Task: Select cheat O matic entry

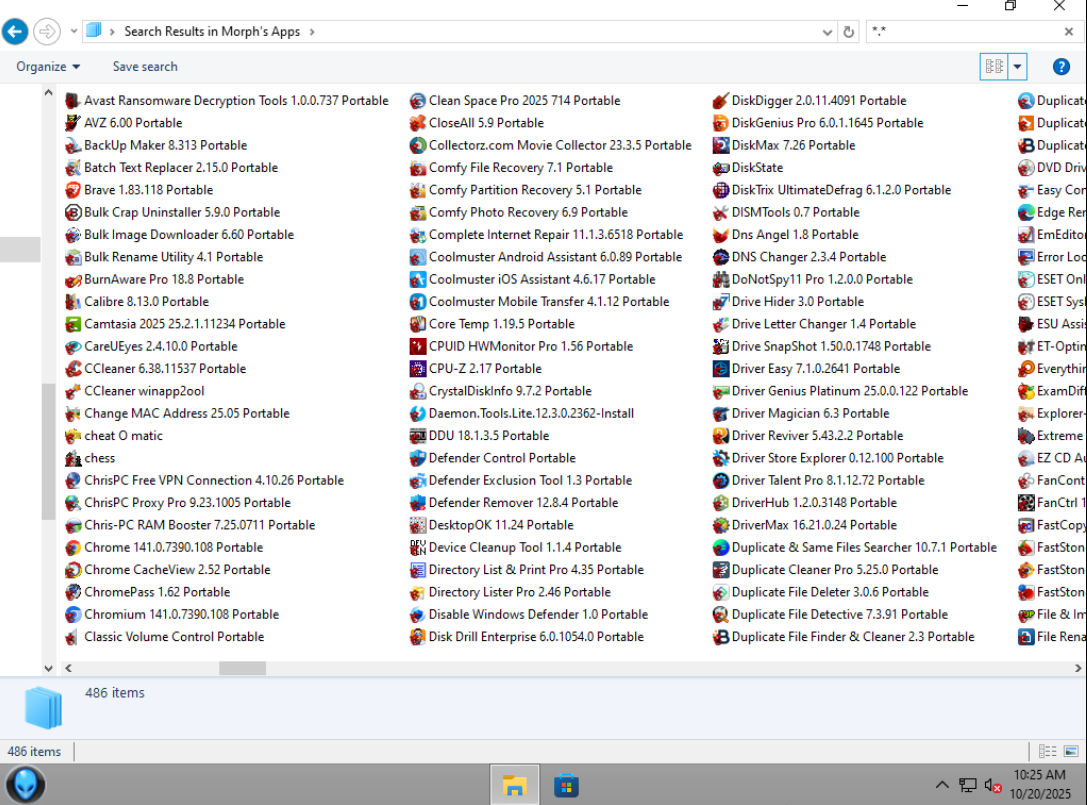Action: point(123,435)
